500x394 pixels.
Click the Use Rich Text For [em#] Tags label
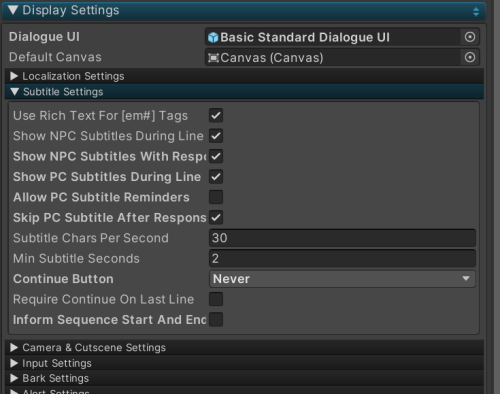coord(100,116)
